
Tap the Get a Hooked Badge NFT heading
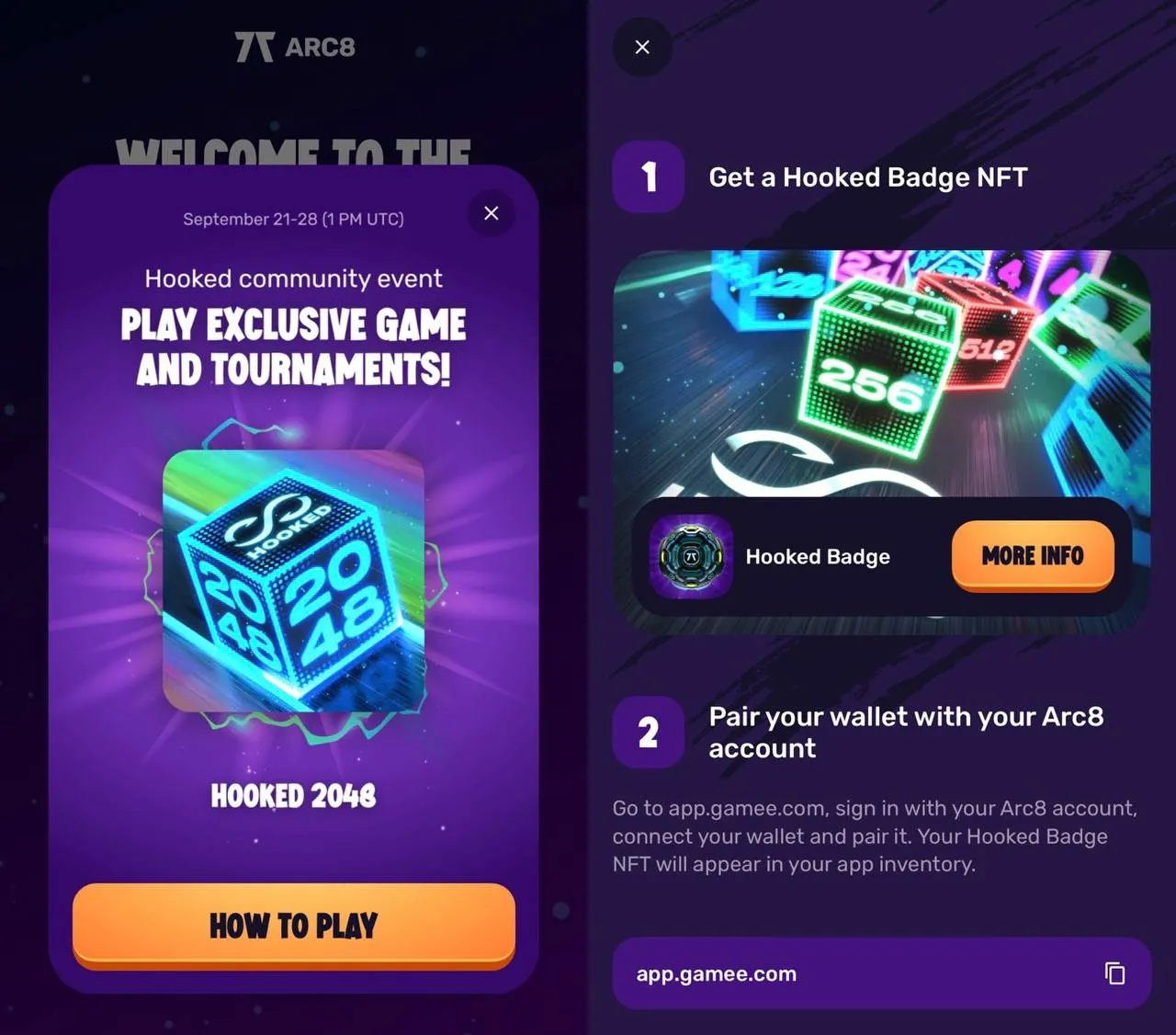(868, 177)
